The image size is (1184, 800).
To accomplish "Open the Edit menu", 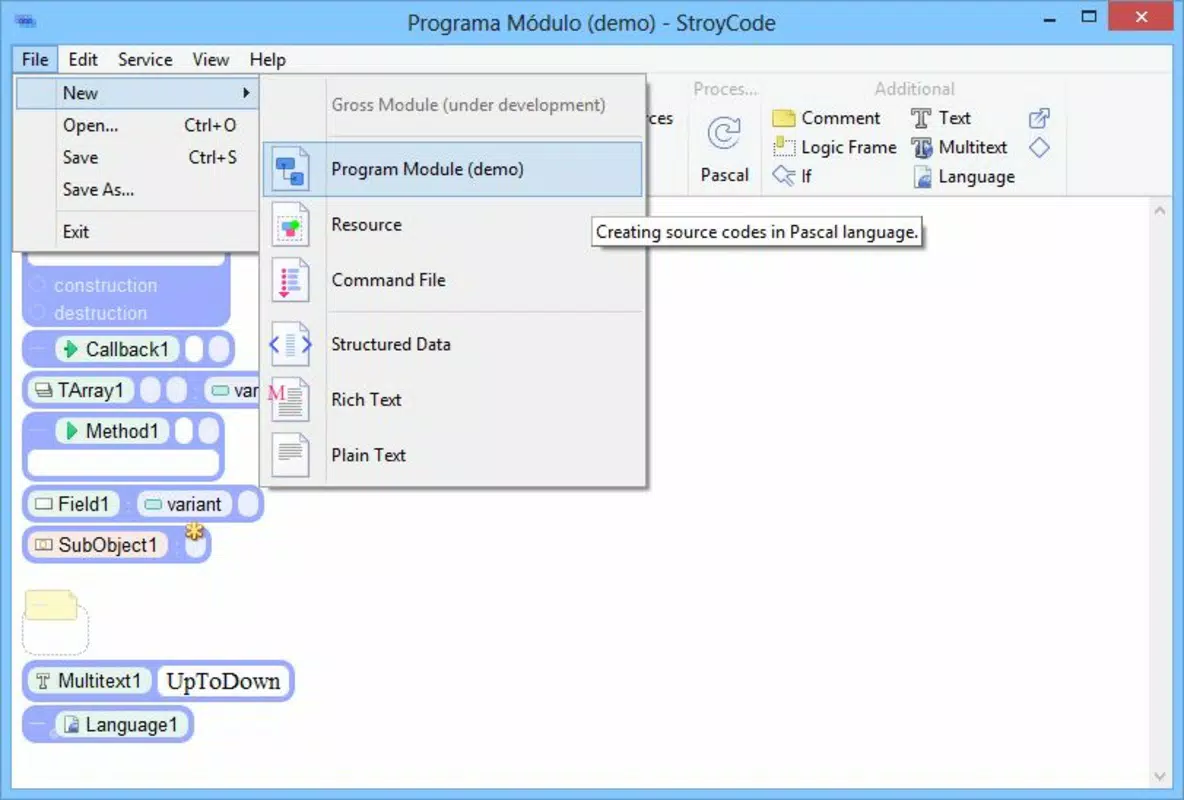I will tap(82, 60).
